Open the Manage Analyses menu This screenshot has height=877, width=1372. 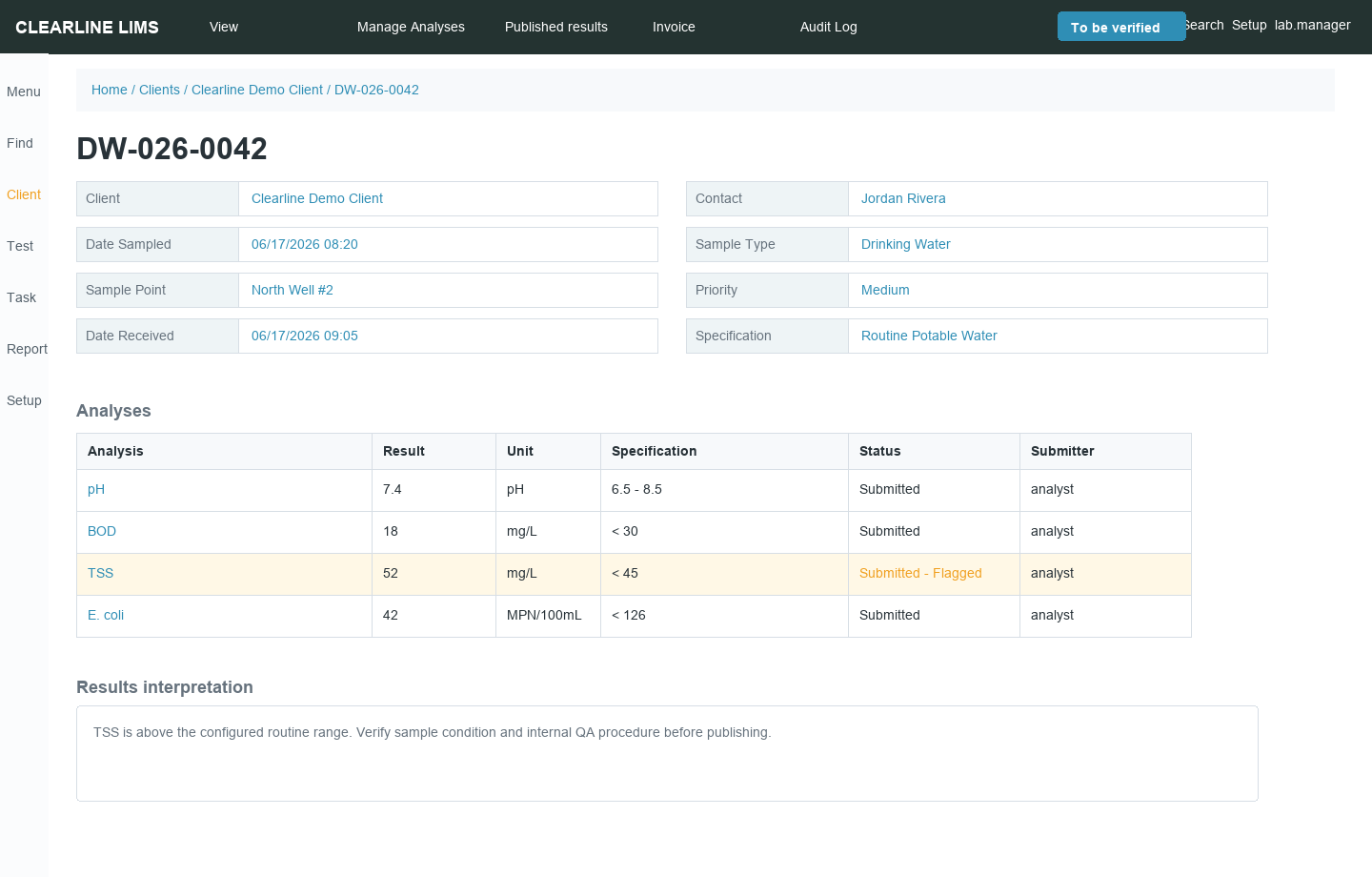tap(411, 27)
